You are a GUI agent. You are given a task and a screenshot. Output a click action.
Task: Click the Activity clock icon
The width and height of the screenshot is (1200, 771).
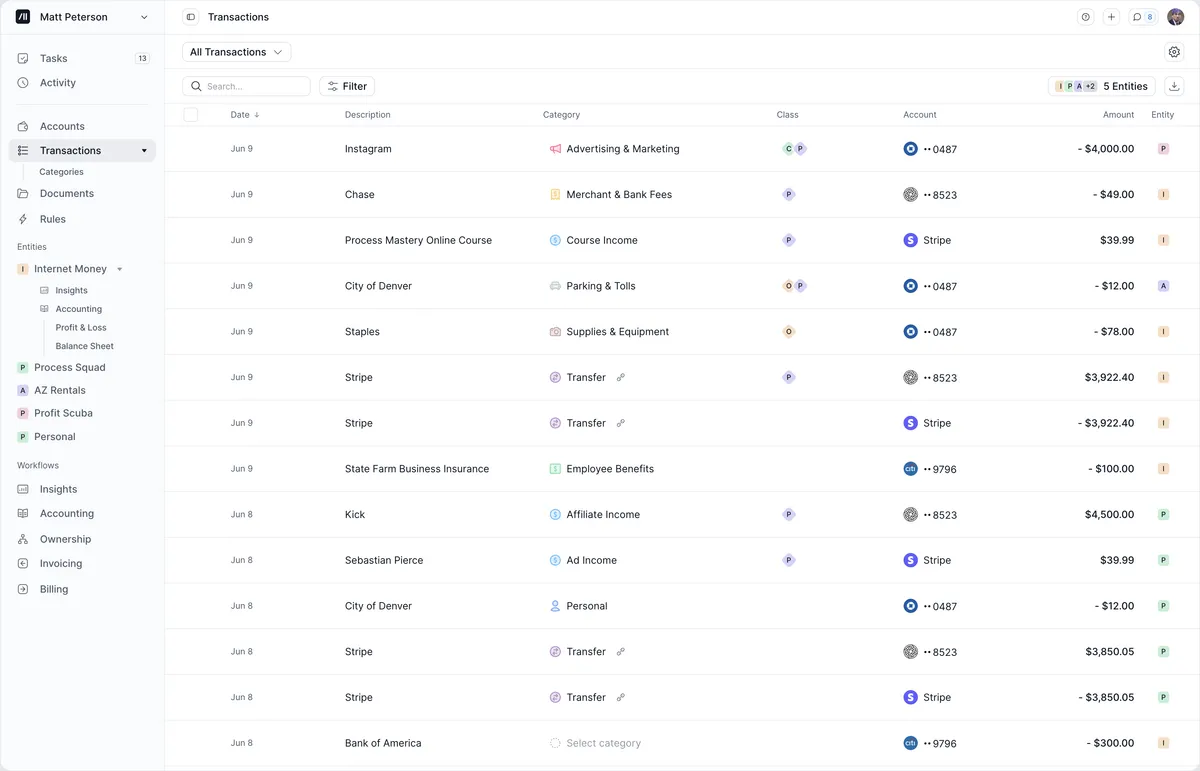[x=23, y=83]
